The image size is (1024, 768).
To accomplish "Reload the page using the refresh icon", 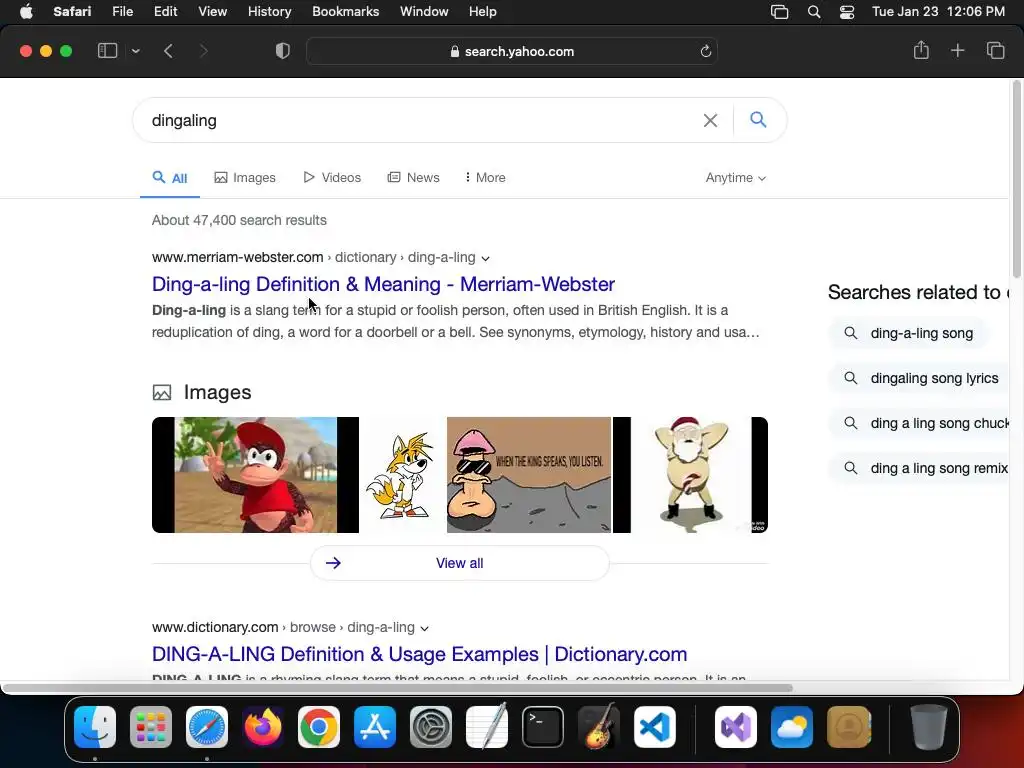I will point(705,51).
